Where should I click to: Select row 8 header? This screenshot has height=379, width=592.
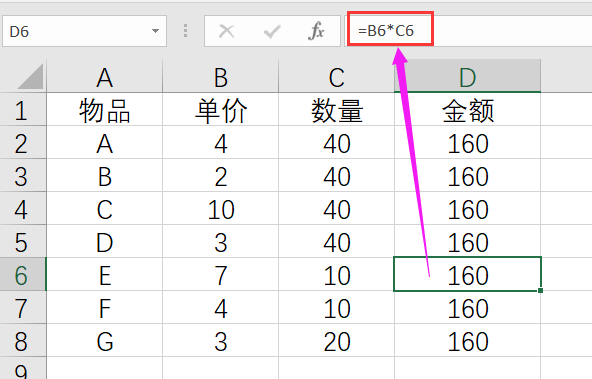(22, 340)
